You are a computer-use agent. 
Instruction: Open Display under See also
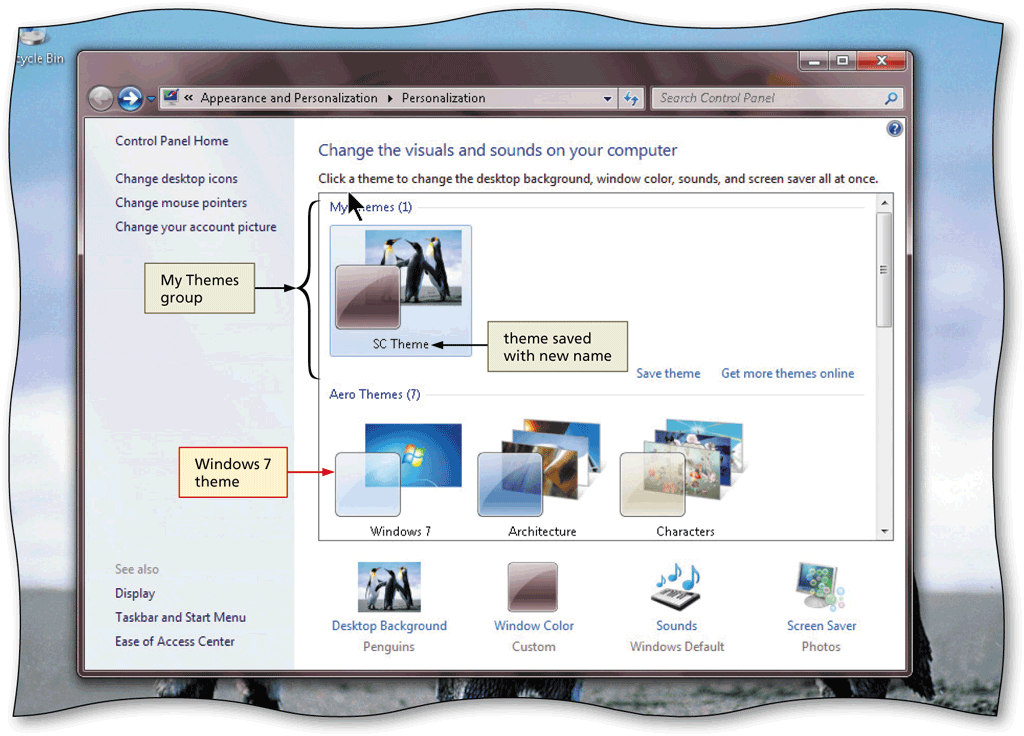[x=135, y=594]
